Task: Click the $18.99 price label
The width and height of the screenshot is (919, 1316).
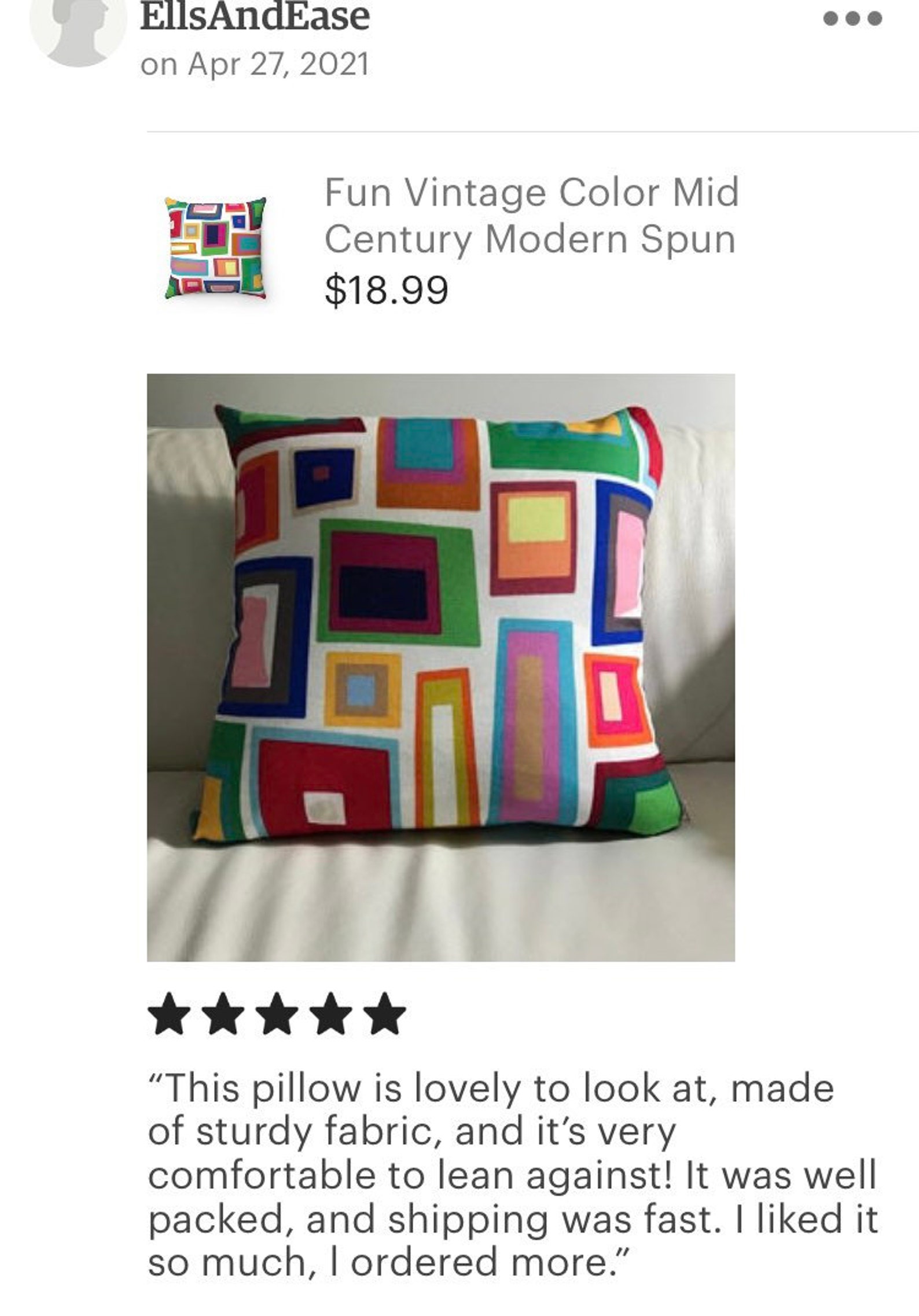Action: [x=387, y=289]
